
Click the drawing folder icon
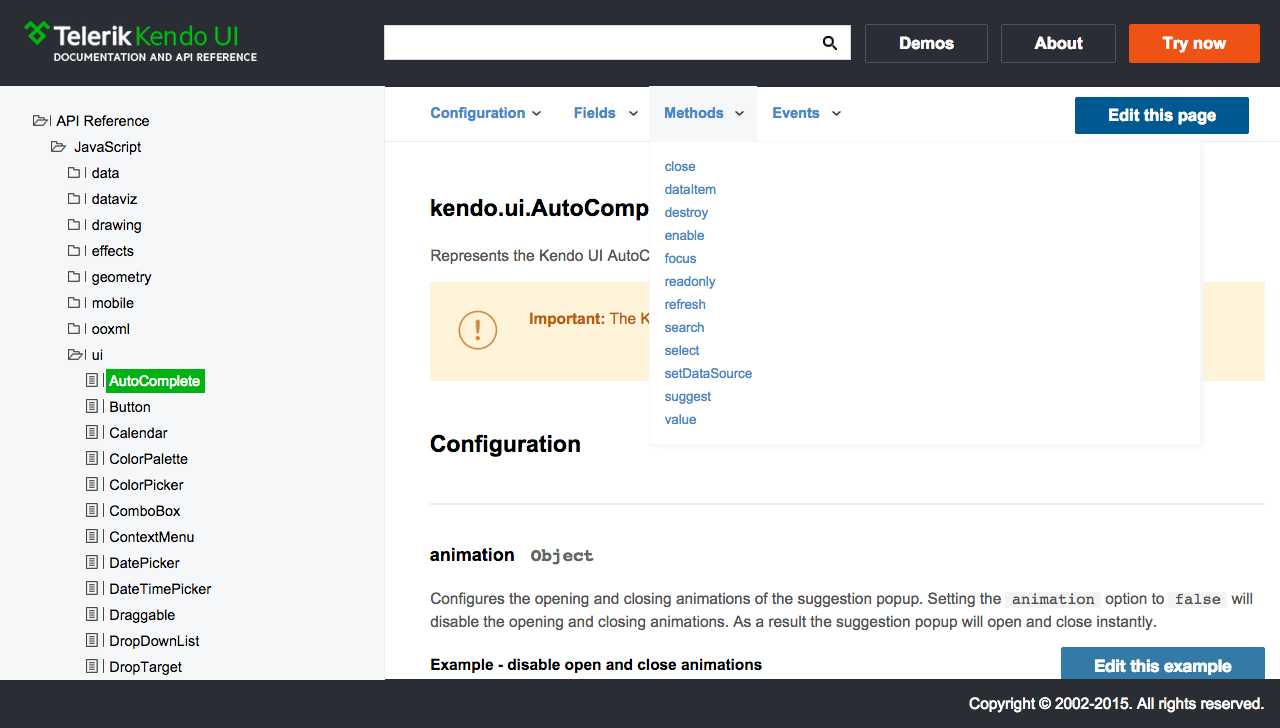tap(74, 225)
